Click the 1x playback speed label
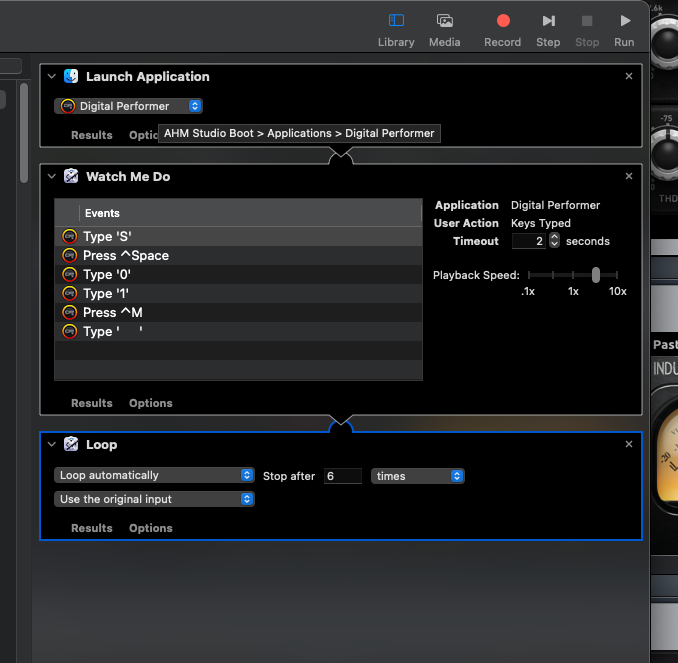The height and width of the screenshot is (663, 678). point(573,291)
